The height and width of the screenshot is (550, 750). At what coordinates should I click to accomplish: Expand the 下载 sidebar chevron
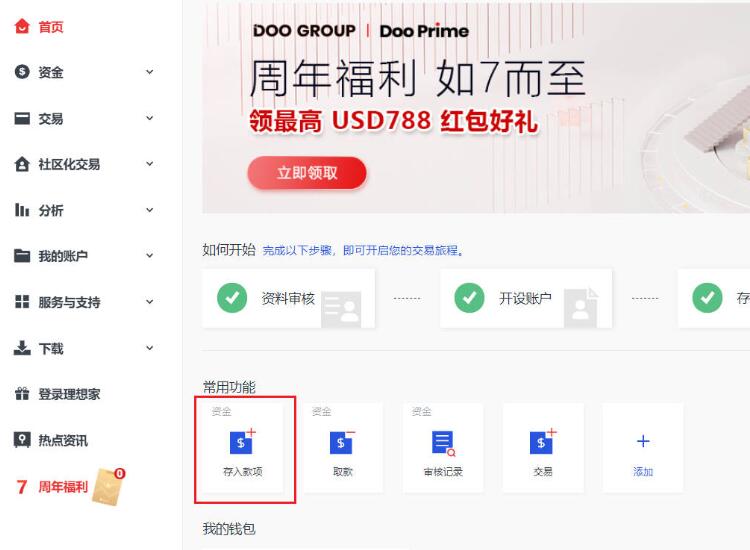click(x=150, y=348)
